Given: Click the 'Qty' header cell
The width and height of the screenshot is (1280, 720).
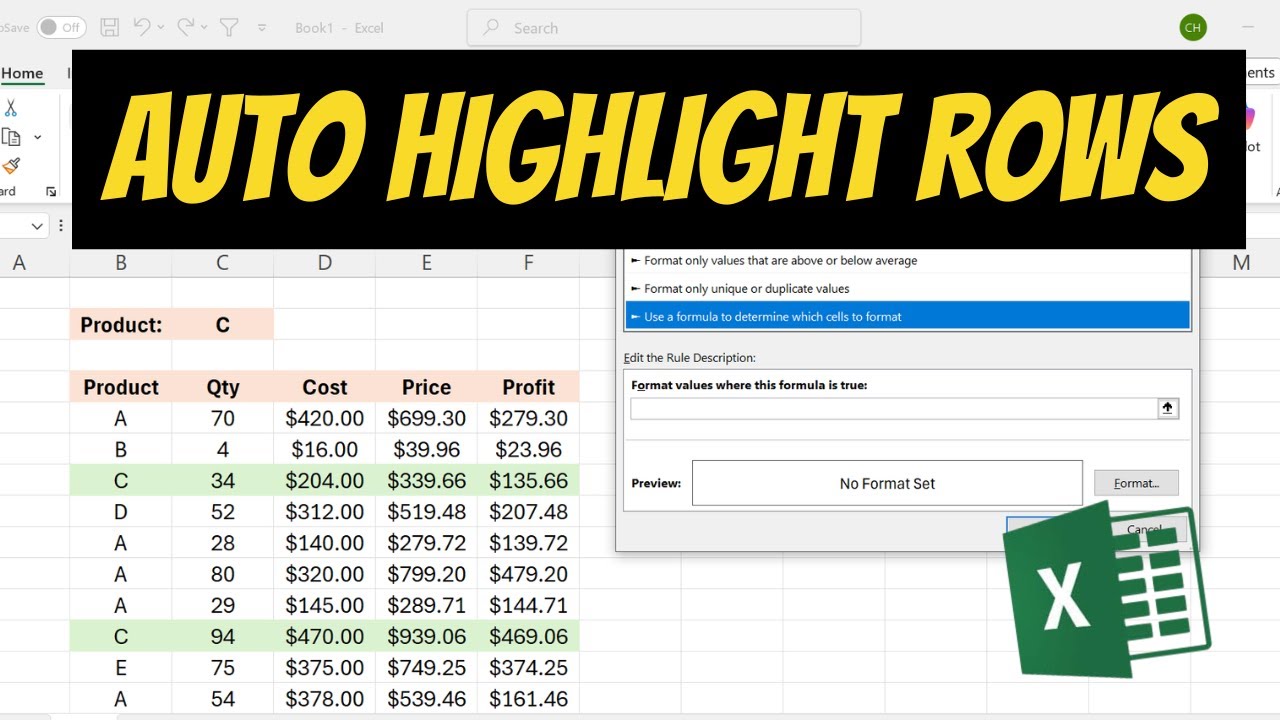Looking at the screenshot, I should tap(222, 387).
